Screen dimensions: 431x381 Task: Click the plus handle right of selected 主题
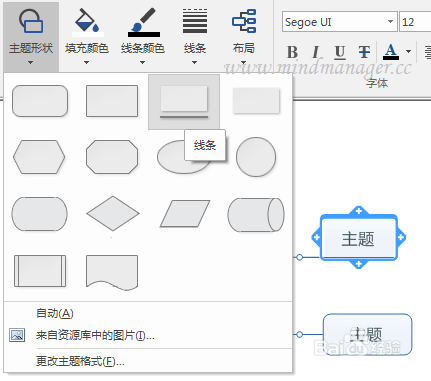pyautogui.click(x=401, y=237)
